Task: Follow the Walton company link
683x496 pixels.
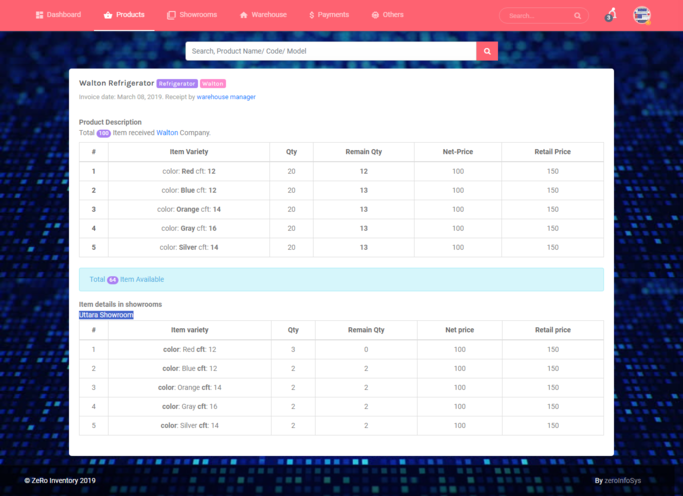Action: (x=166, y=132)
